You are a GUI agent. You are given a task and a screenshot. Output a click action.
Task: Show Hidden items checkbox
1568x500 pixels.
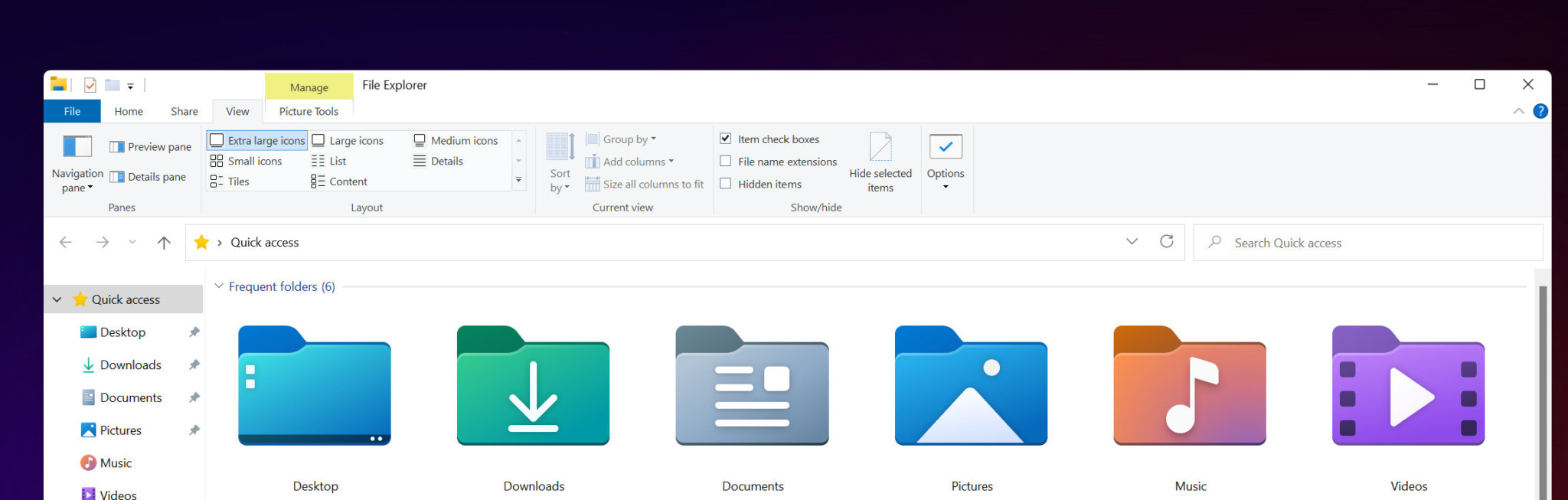coord(726,184)
